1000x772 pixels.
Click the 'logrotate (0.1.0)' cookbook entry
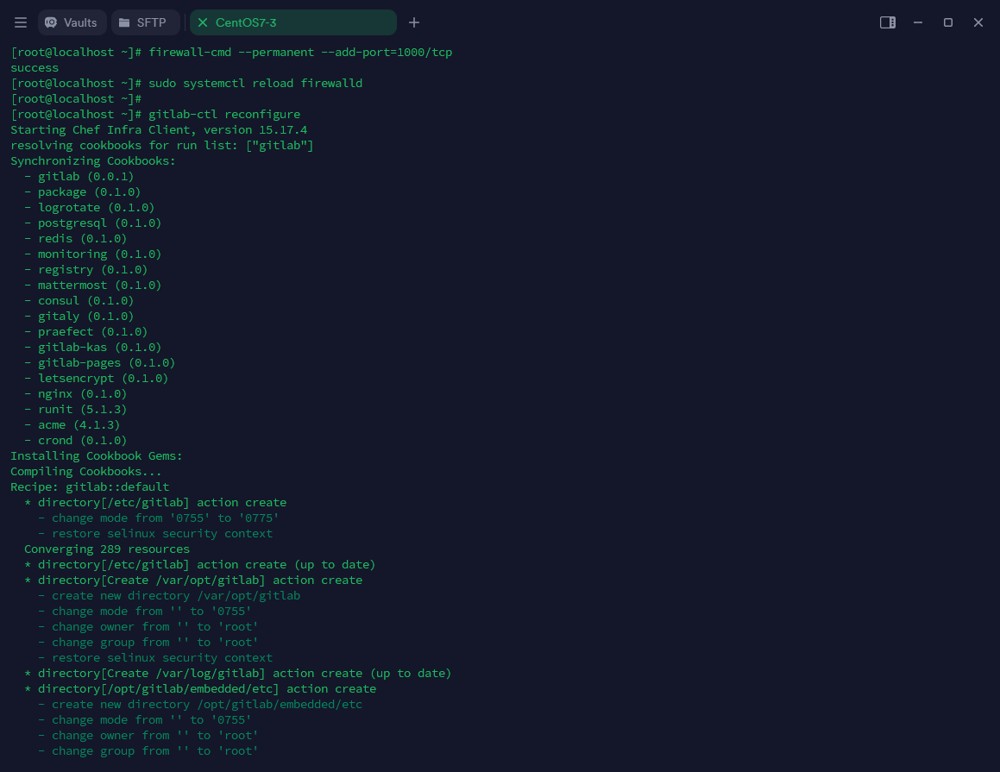96,207
